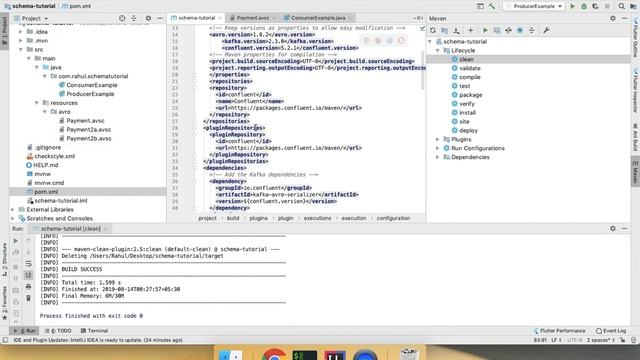Add Maven project with plus icon
This screenshot has height=360, width=640.
tap(470, 30)
